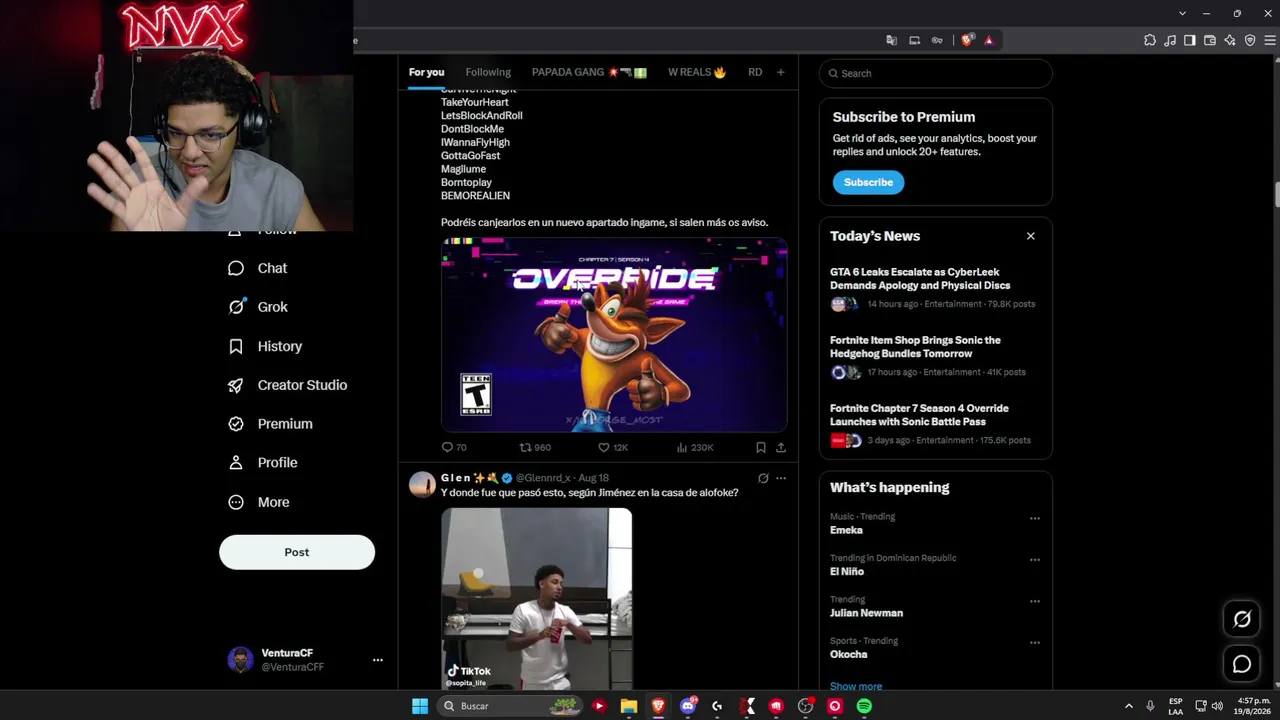Like the Override tweet with 12K likes

[x=612, y=447]
